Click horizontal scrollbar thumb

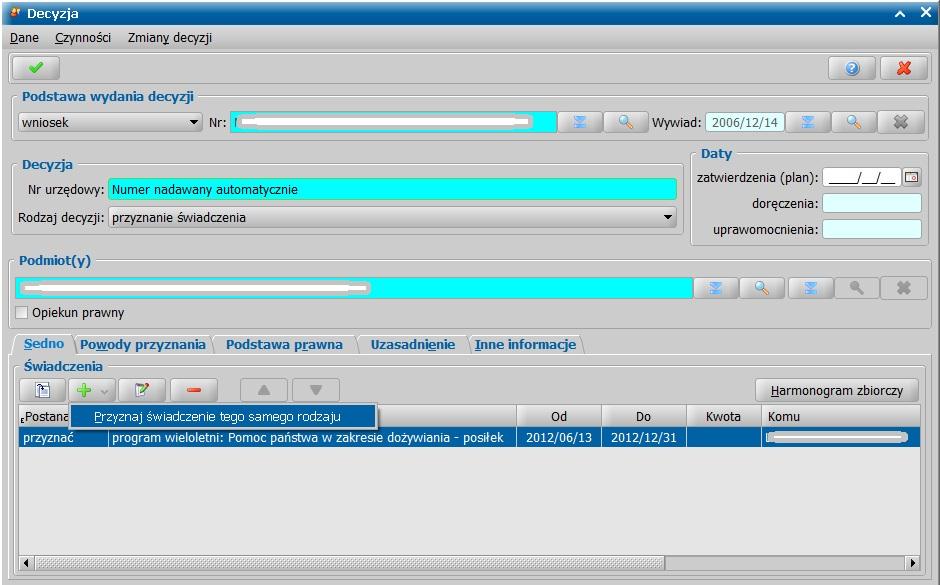click(x=350, y=563)
